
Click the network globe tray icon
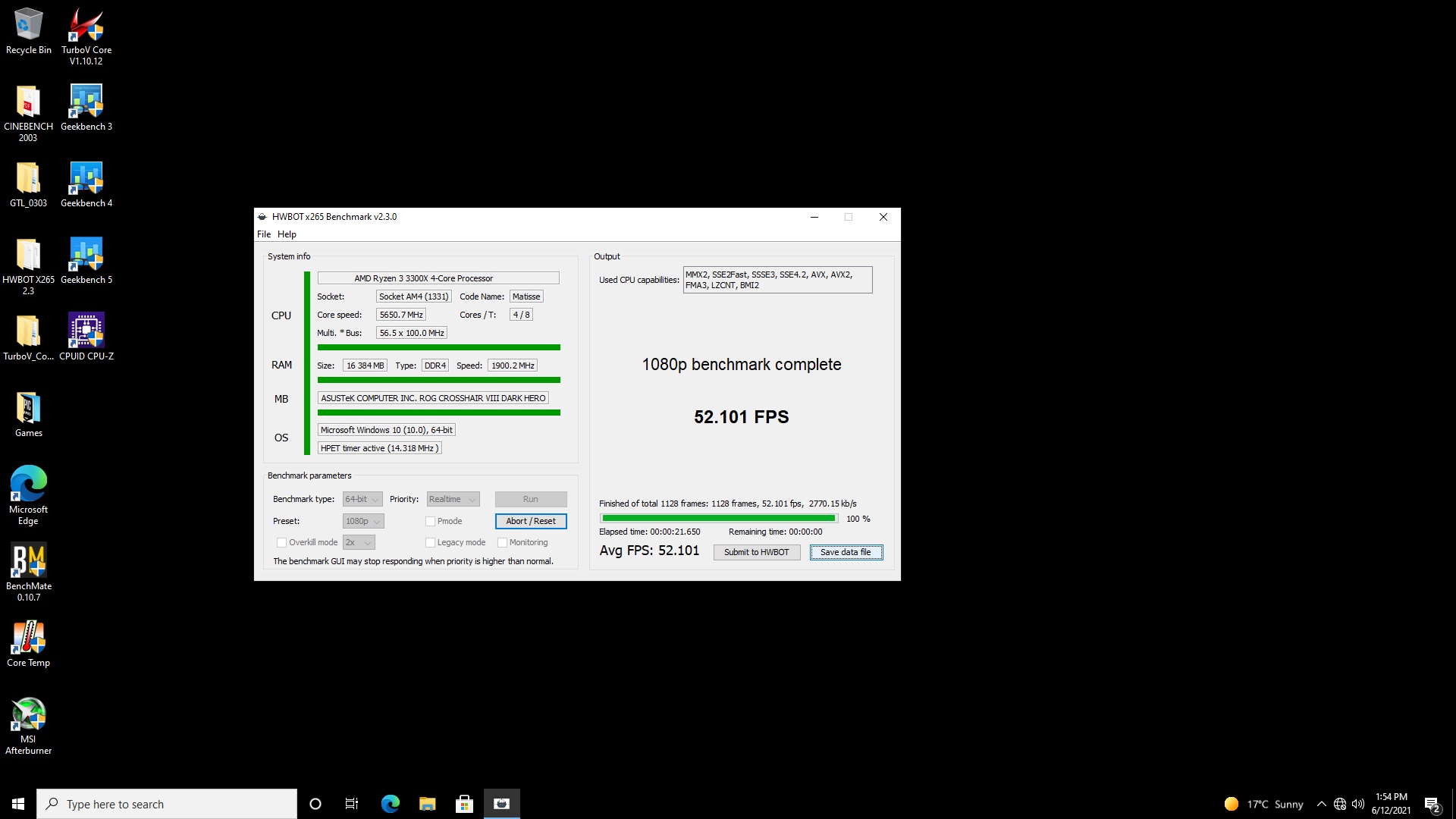coord(1340,804)
